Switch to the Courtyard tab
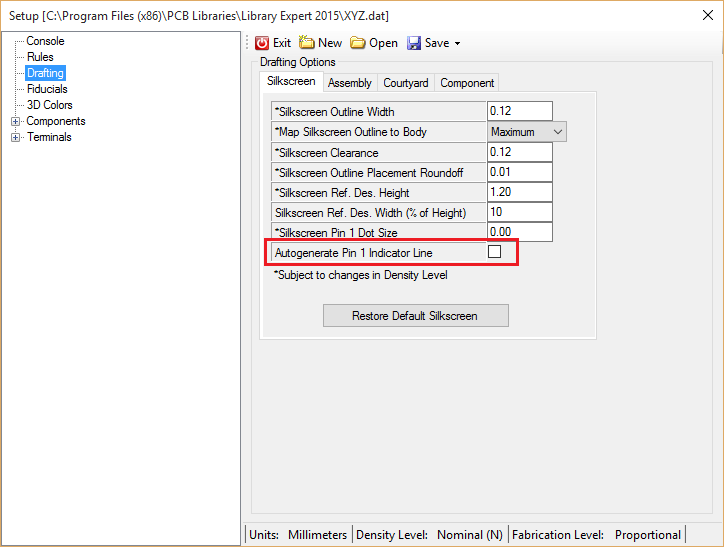The height and width of the screenshot is (547, 724). tap(405, 83)
